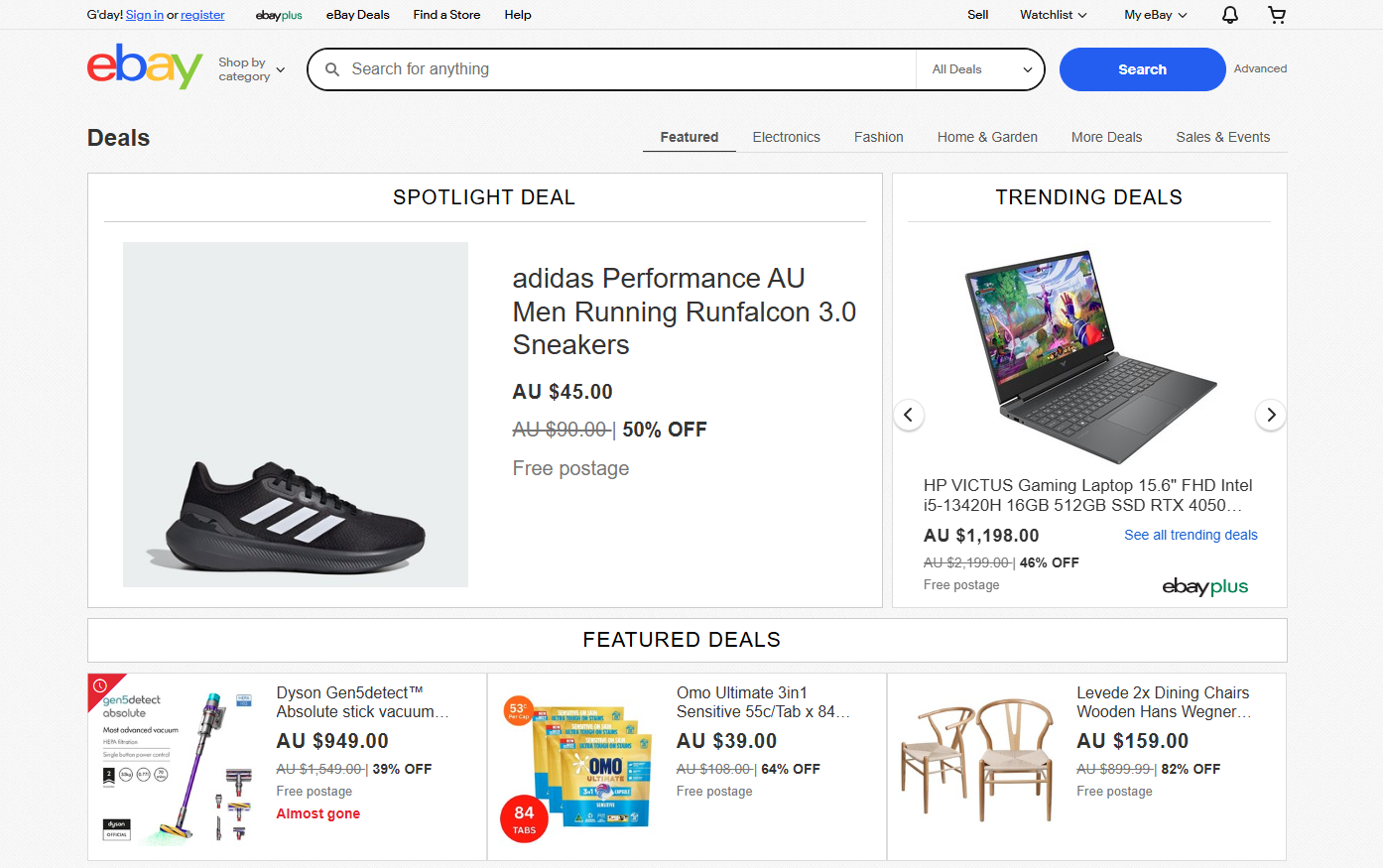The height and width of the screenshot is (868, 1383).
Task: Expand the Watchlist dropdown
Action: tap(1053, 15)
